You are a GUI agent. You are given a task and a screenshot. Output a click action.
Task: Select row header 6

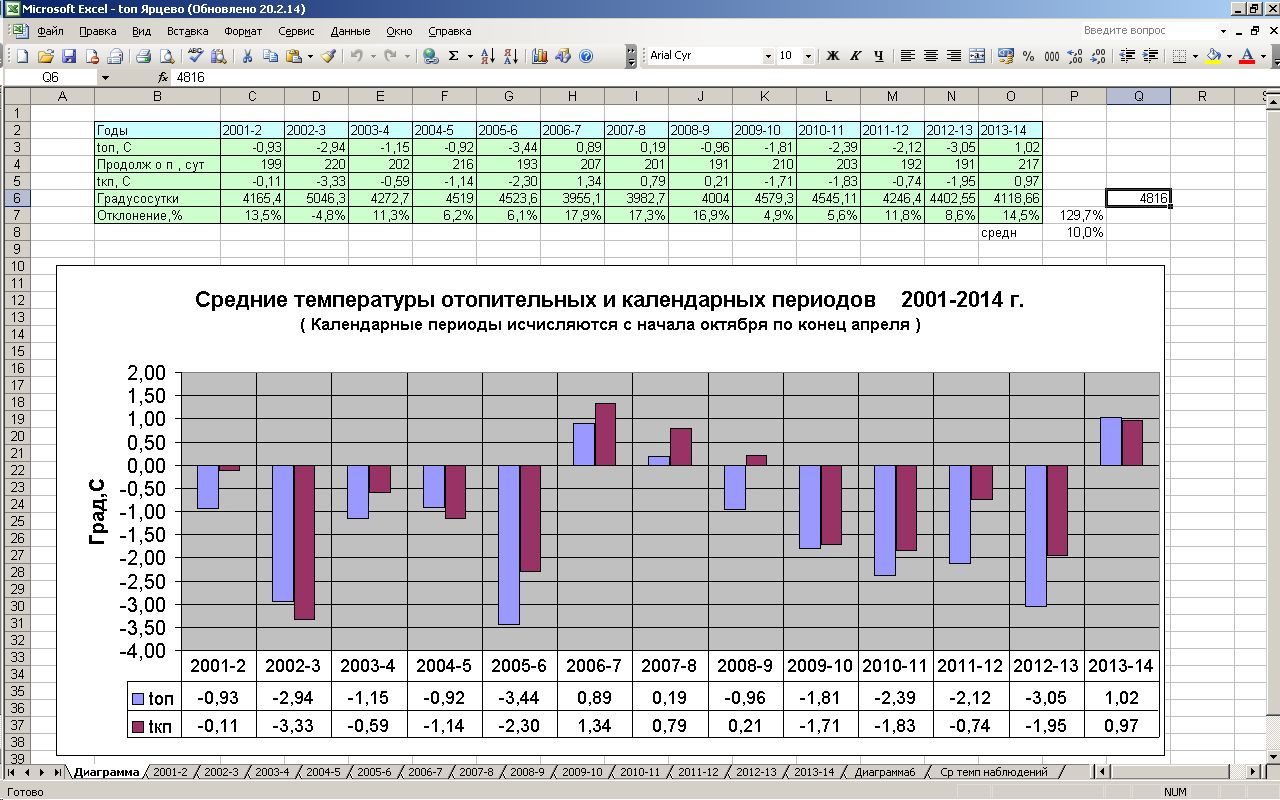pyautogui.click(x=15, y=198)
